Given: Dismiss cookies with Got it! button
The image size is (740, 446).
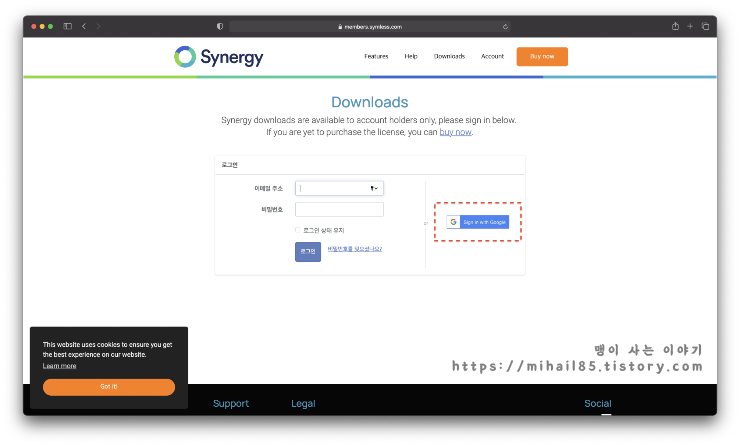Looking at the screenshot, I should coord(109,387).
